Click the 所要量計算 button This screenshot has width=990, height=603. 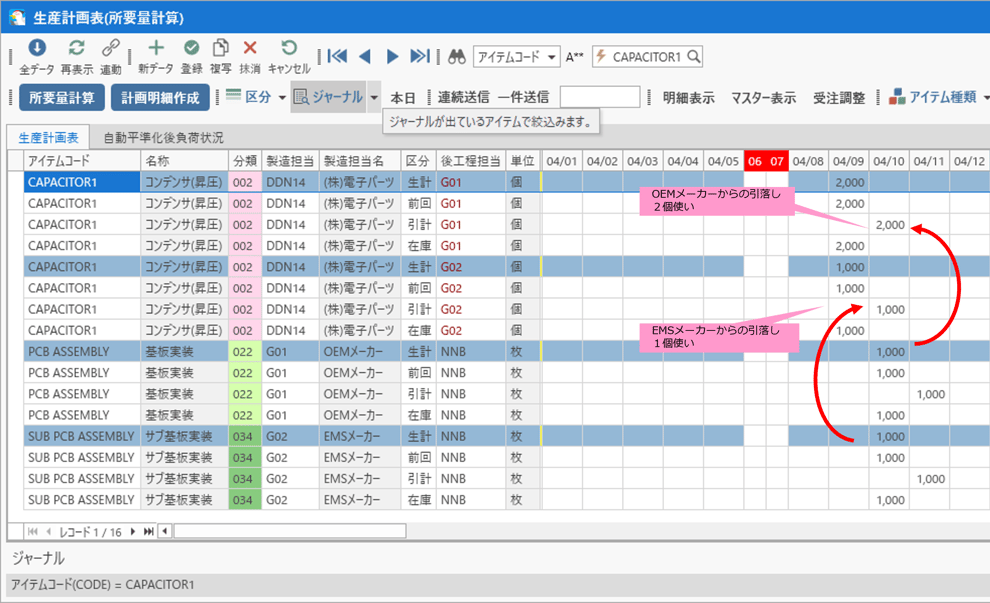pyautogui.click(x=62, y=98)
